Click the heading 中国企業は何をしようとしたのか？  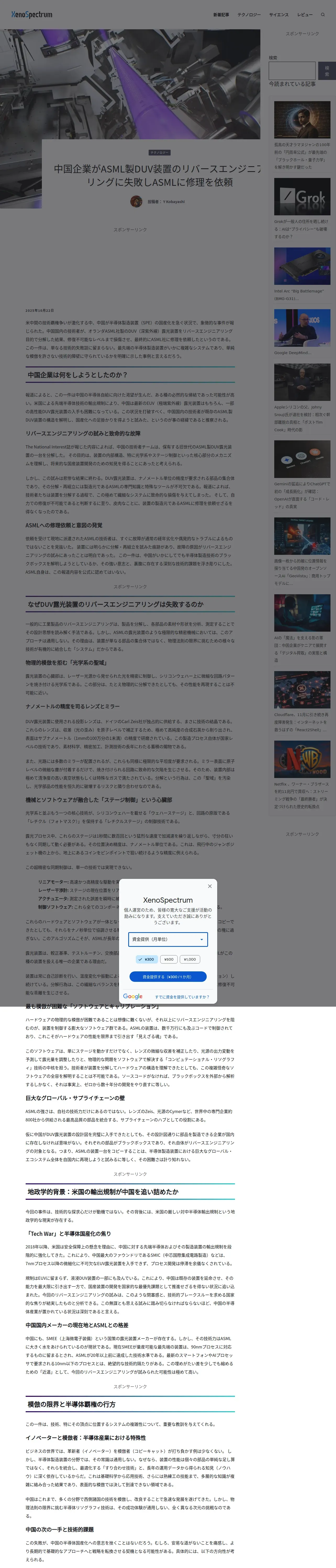(77, 375)
